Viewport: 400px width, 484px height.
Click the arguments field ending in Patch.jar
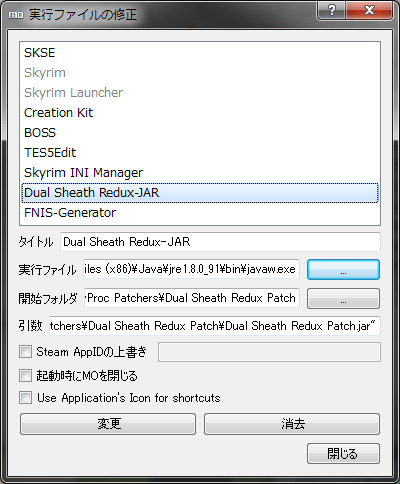tap(215, 326)
